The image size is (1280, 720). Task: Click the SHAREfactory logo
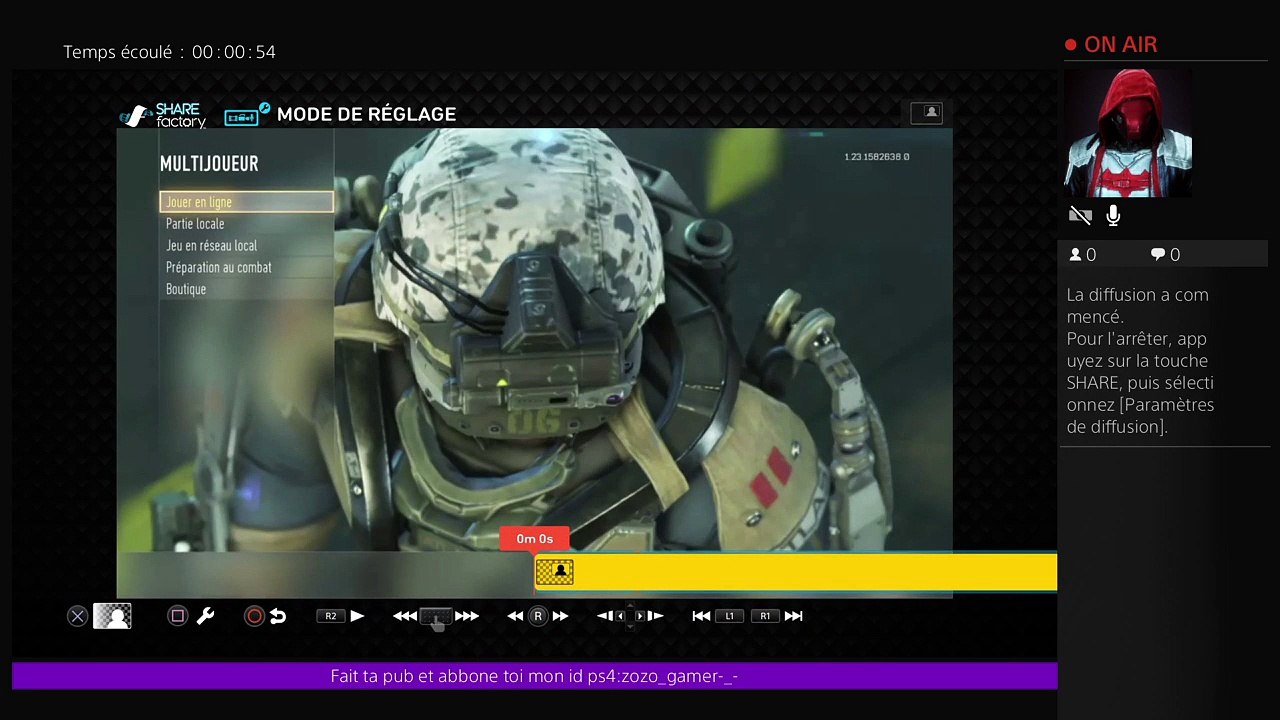163,115
